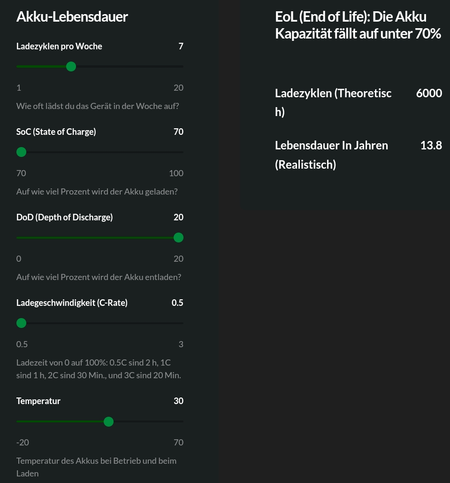The width and height of the screenshot is (450, 483).
Task: Click the Temperatur label
Action: [38, 401]
